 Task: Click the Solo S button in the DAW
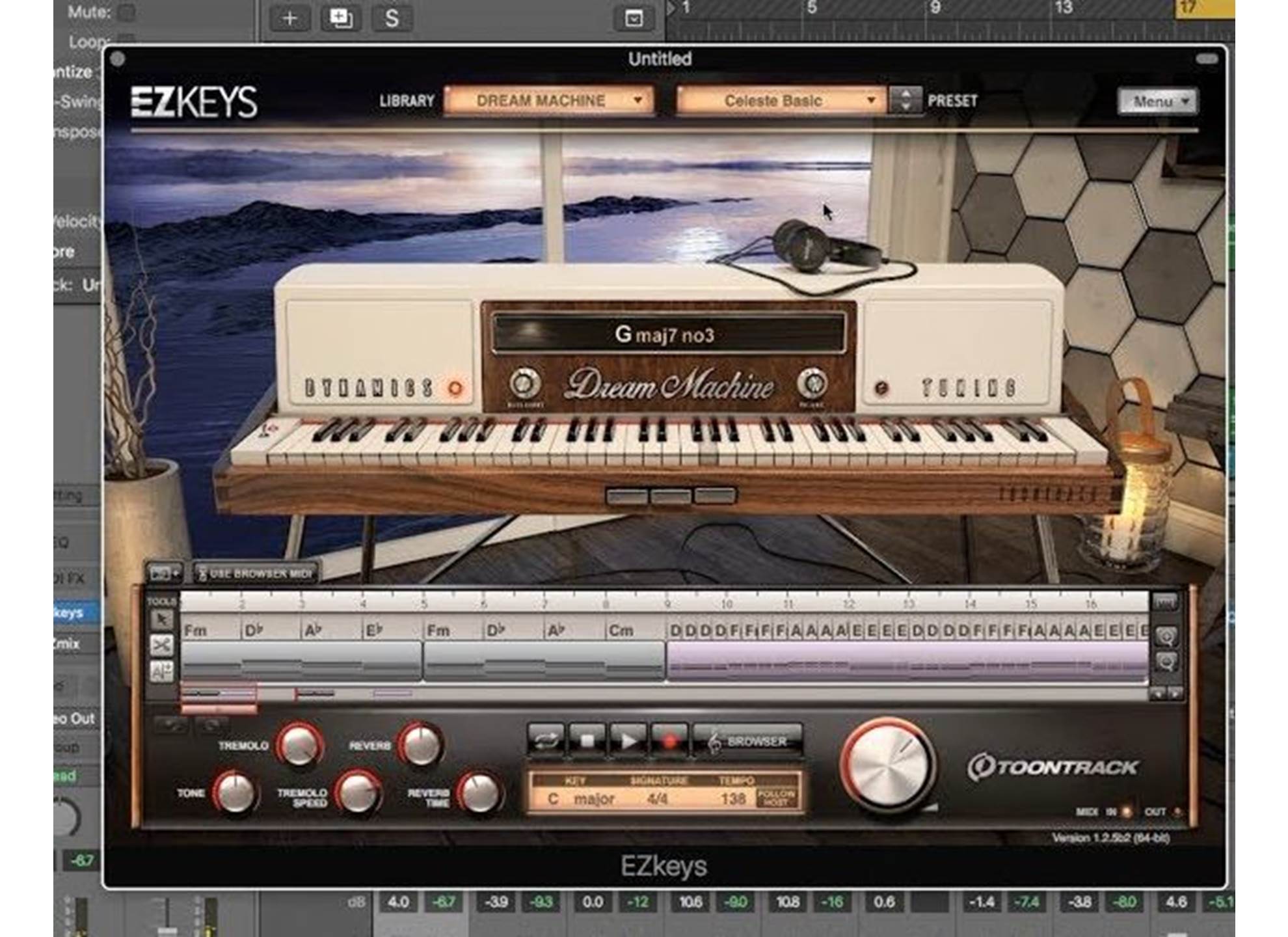point(392,18)
